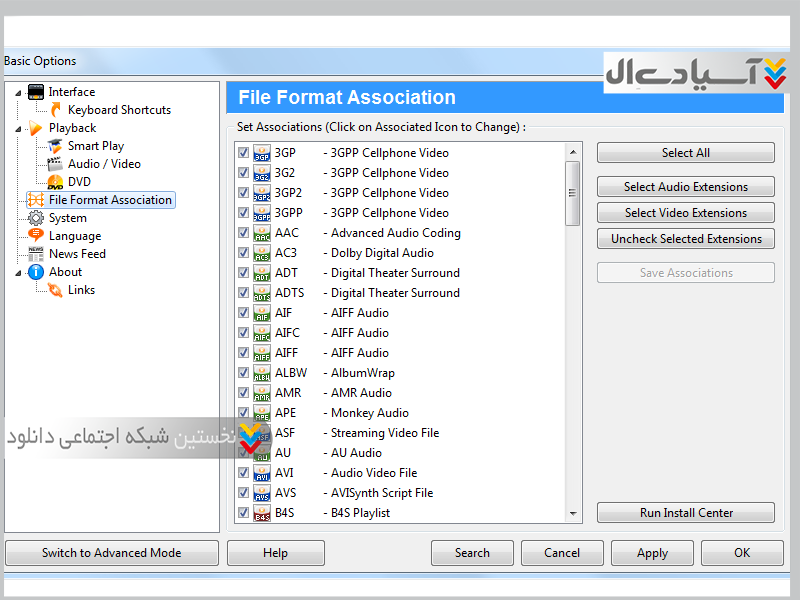Screen dimensions: 800x600
Task: Click the Smart Play icon
Action: [56, 146]
